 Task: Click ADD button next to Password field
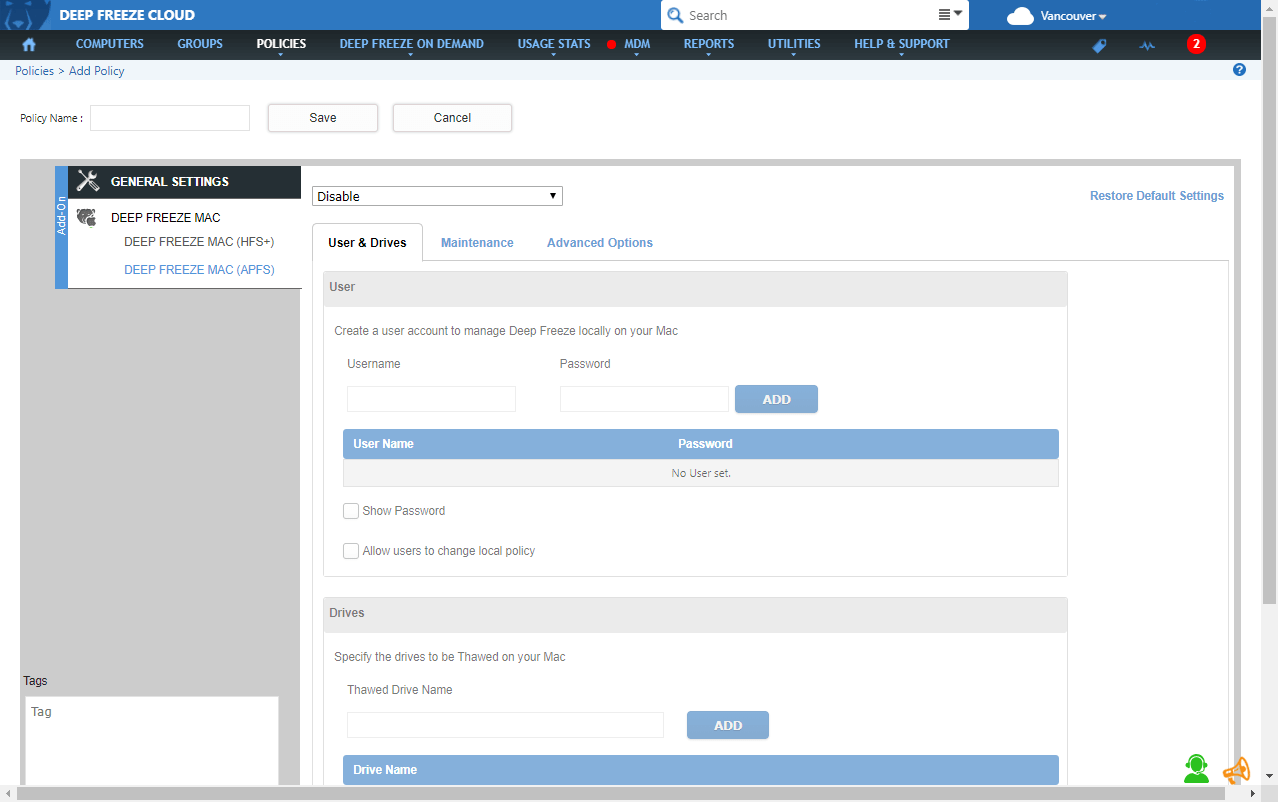coord(776,399)
